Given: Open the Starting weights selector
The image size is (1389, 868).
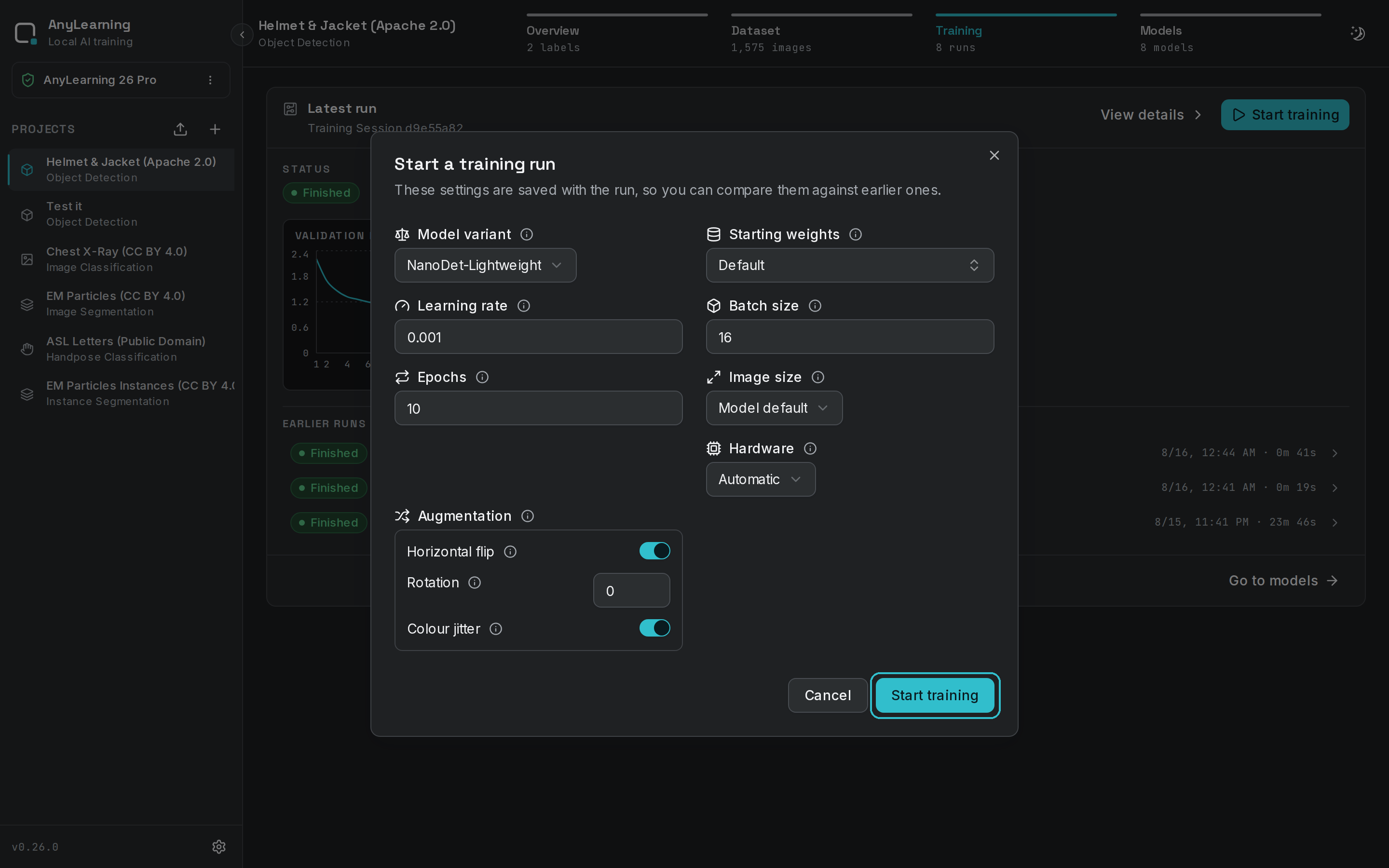Looking at the screenshot, I should tap(850, 265).
